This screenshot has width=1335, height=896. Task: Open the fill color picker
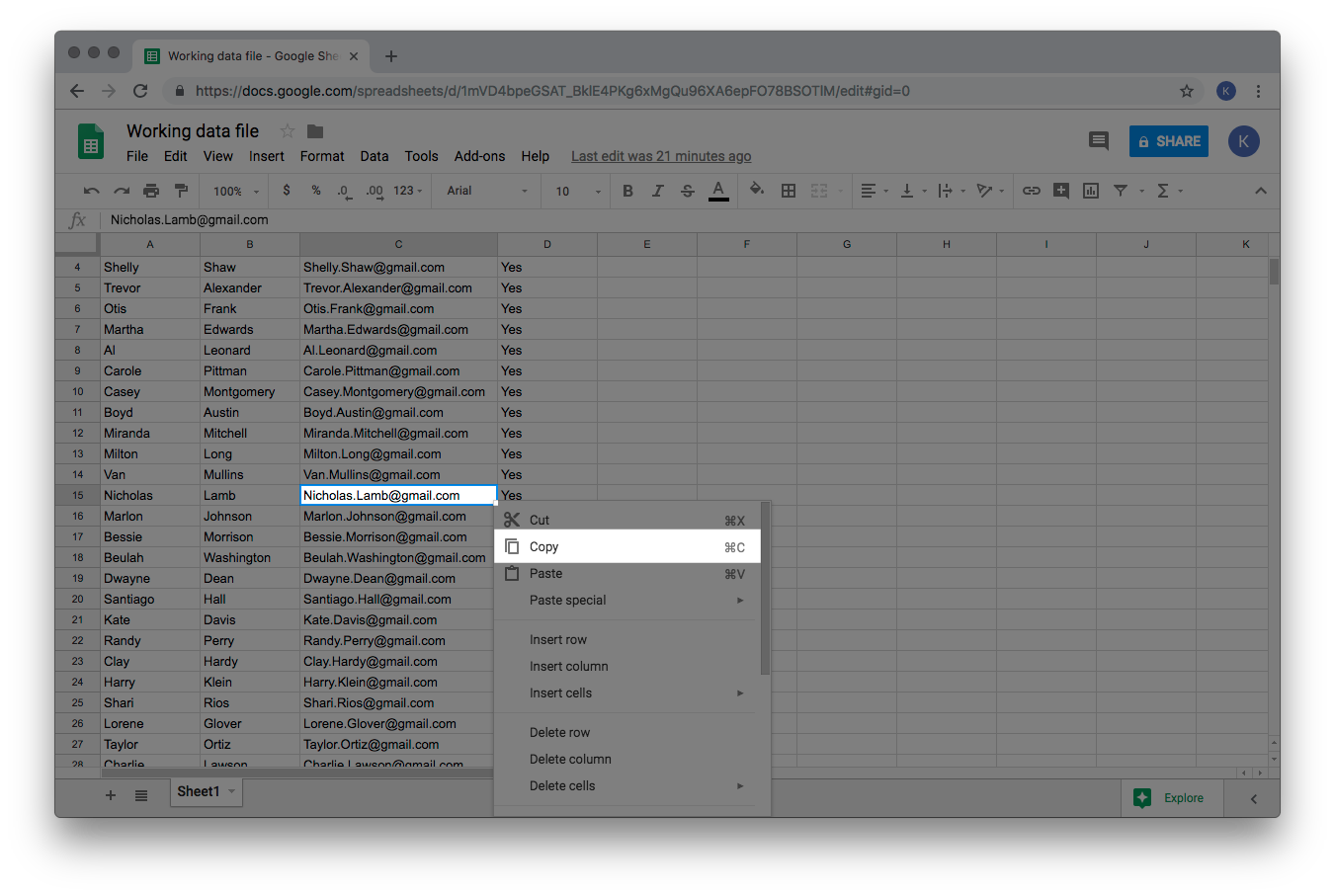point(756,191)
